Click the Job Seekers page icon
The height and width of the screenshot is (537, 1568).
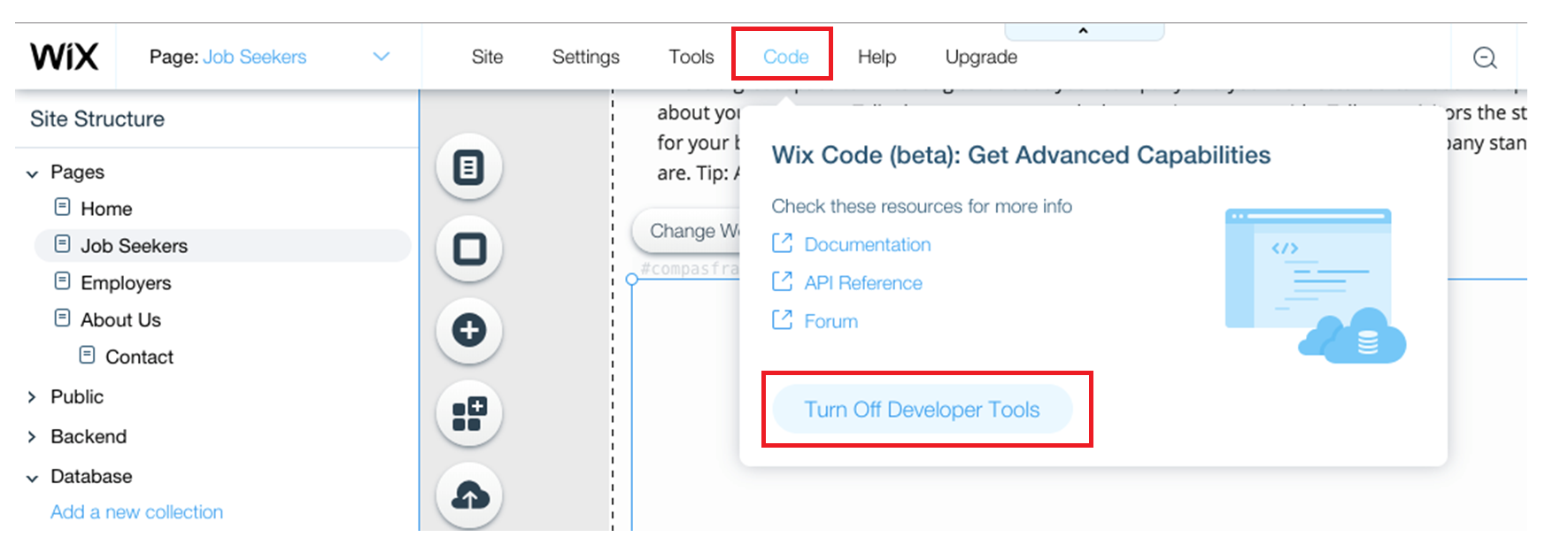pos(62,244)
